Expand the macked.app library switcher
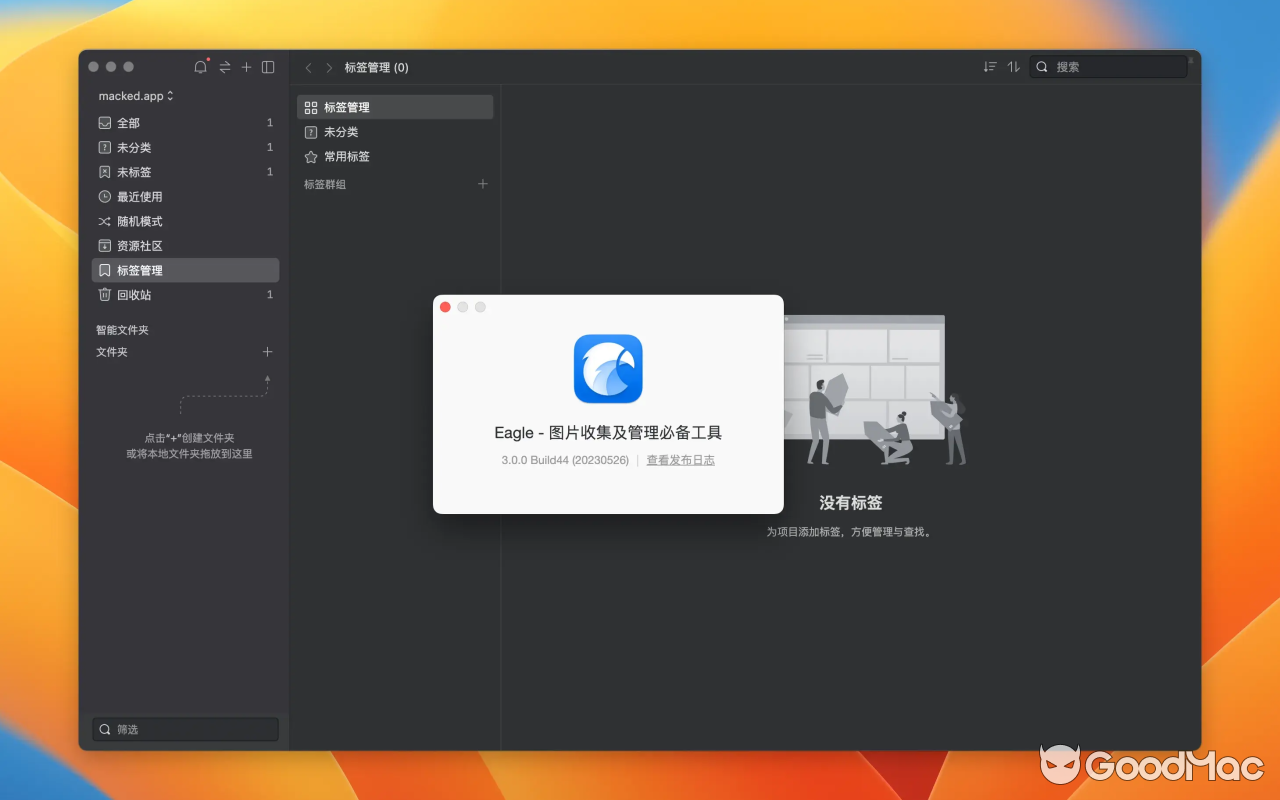1280x800 pixels. click(x=135, y=96)
